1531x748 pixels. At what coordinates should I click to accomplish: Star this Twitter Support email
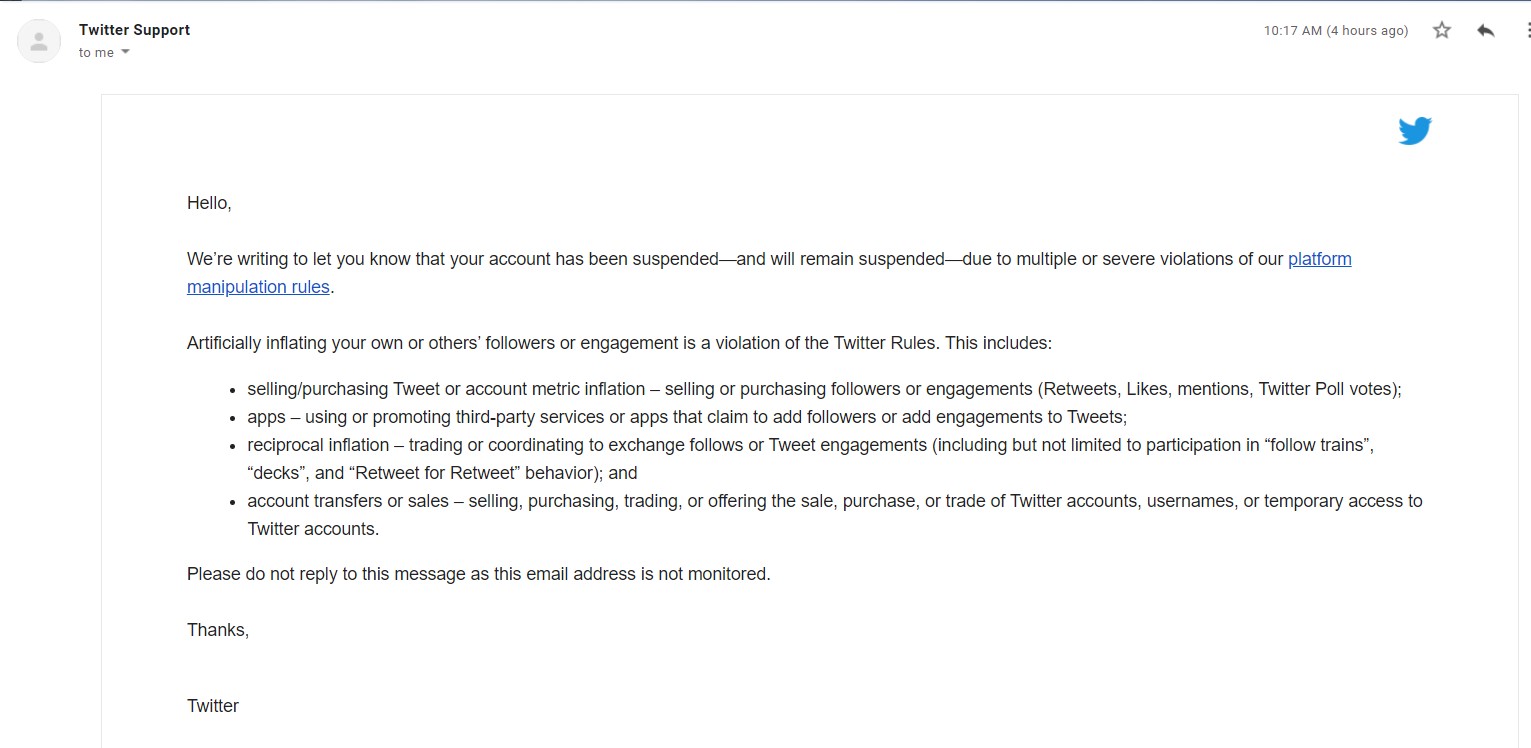pos(1441,30)
